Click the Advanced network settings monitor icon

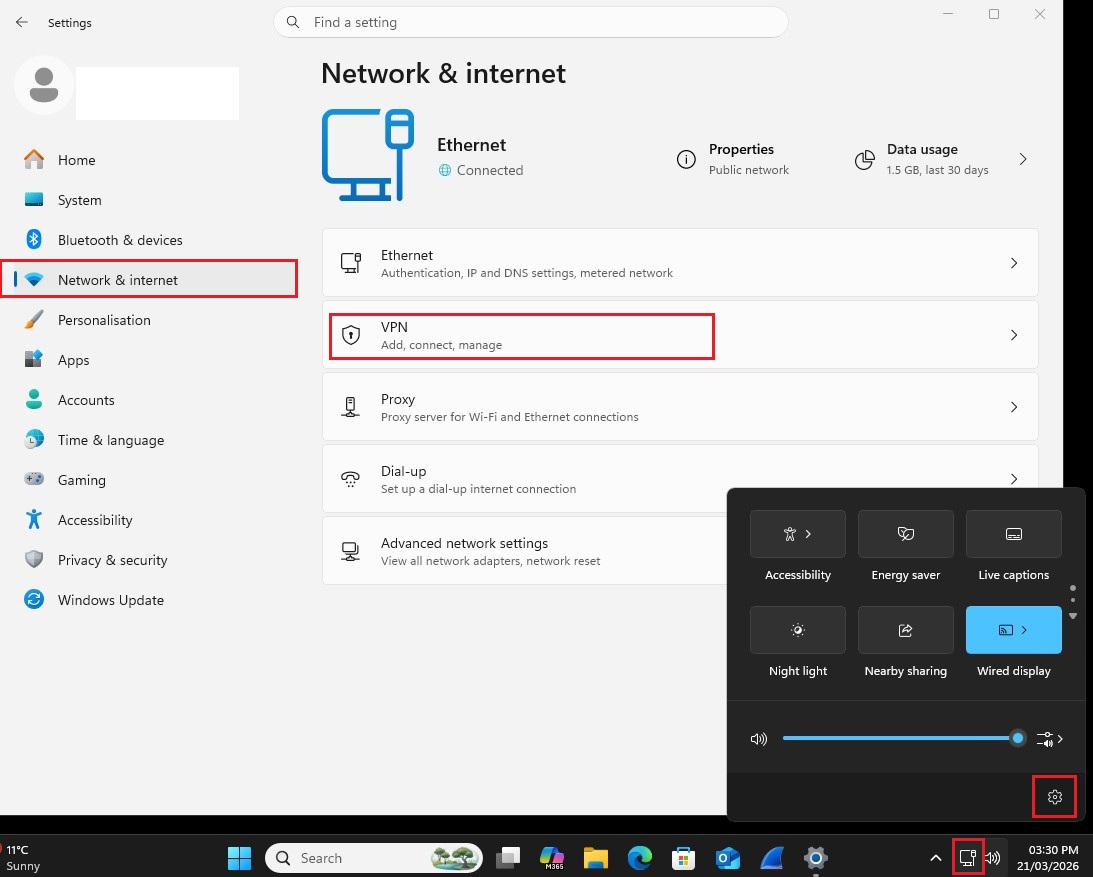point(351,551)
